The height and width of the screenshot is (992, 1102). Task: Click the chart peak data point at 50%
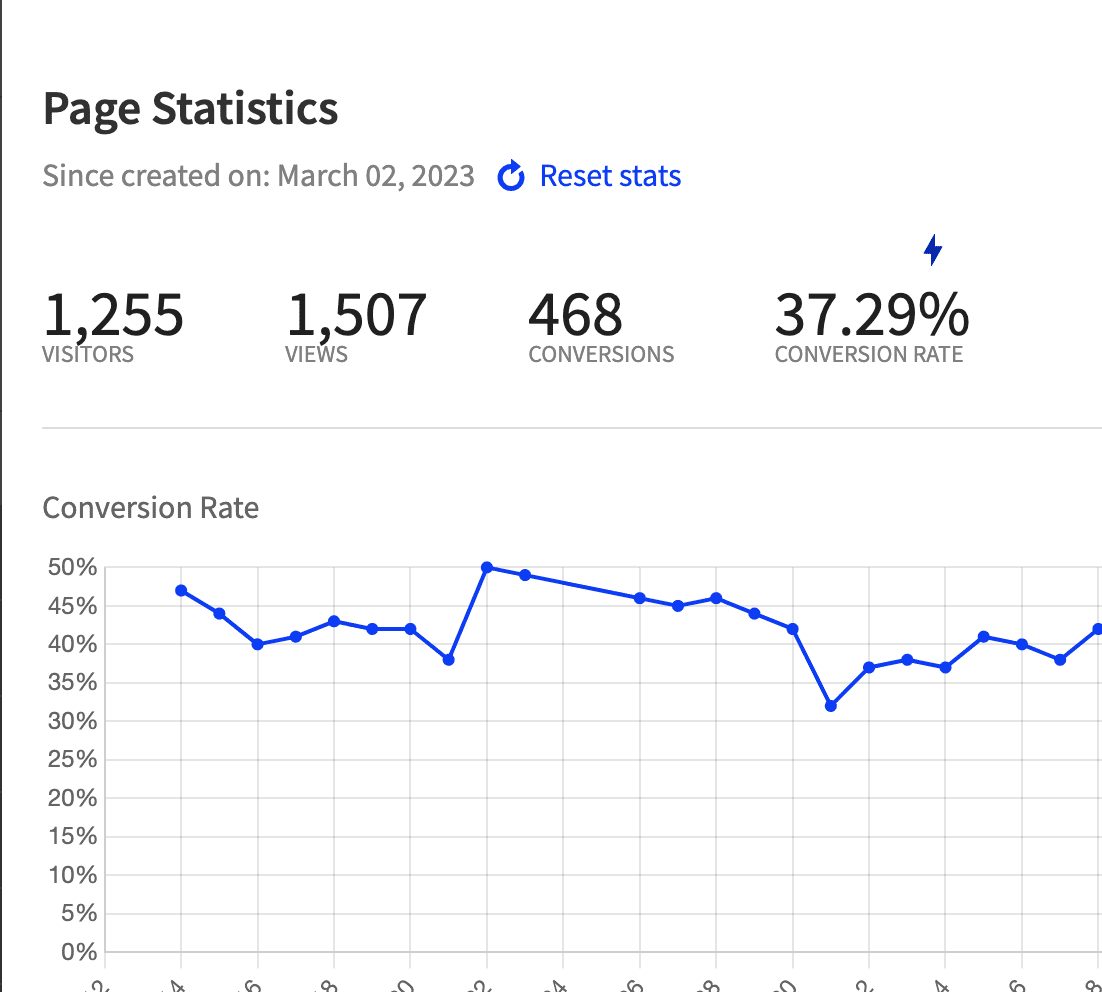[486, 567]
